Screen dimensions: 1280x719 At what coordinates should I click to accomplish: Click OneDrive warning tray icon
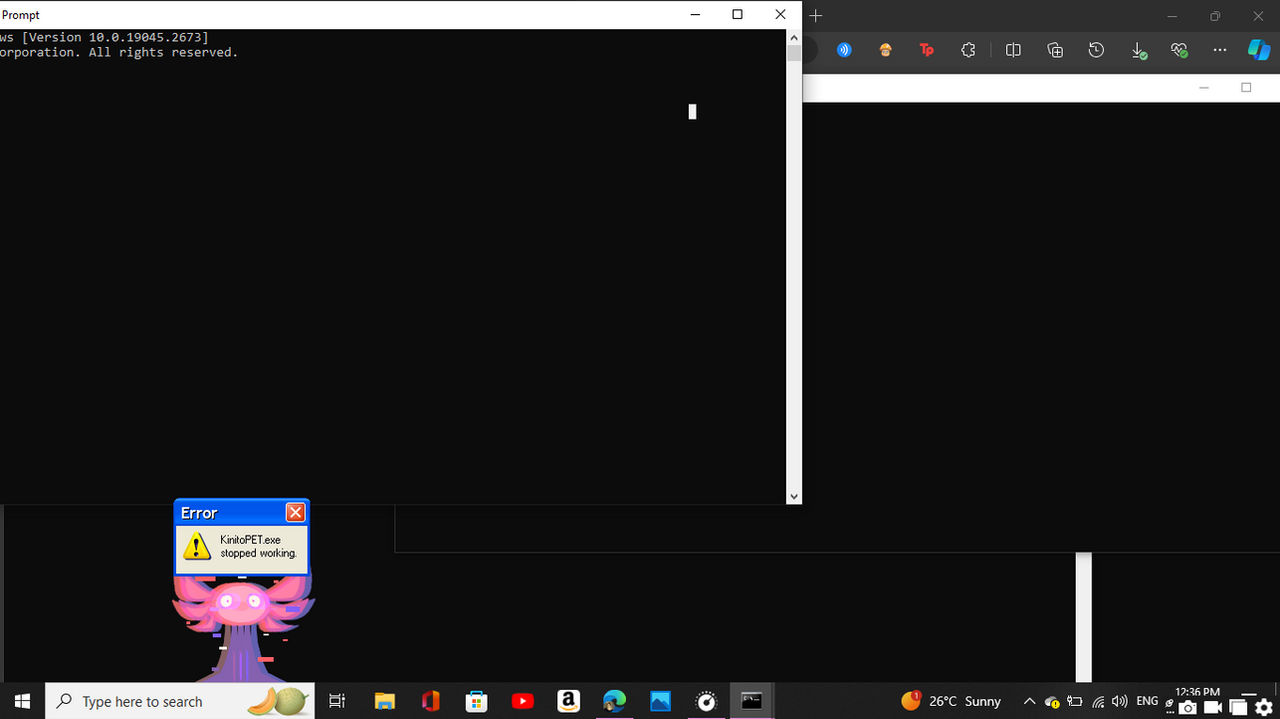[1052, 702]
